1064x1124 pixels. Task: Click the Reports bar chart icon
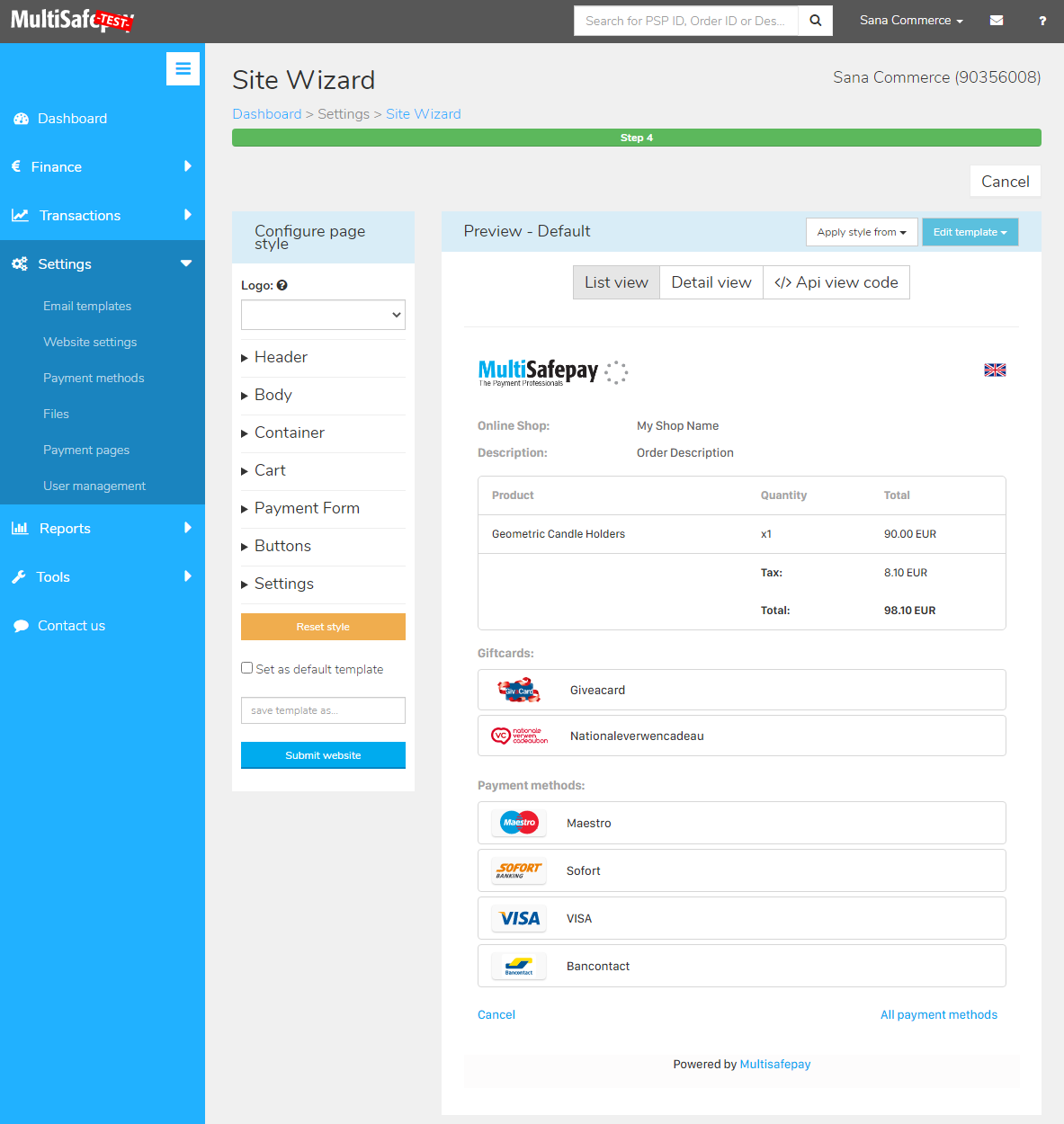(x=20, y=528)
